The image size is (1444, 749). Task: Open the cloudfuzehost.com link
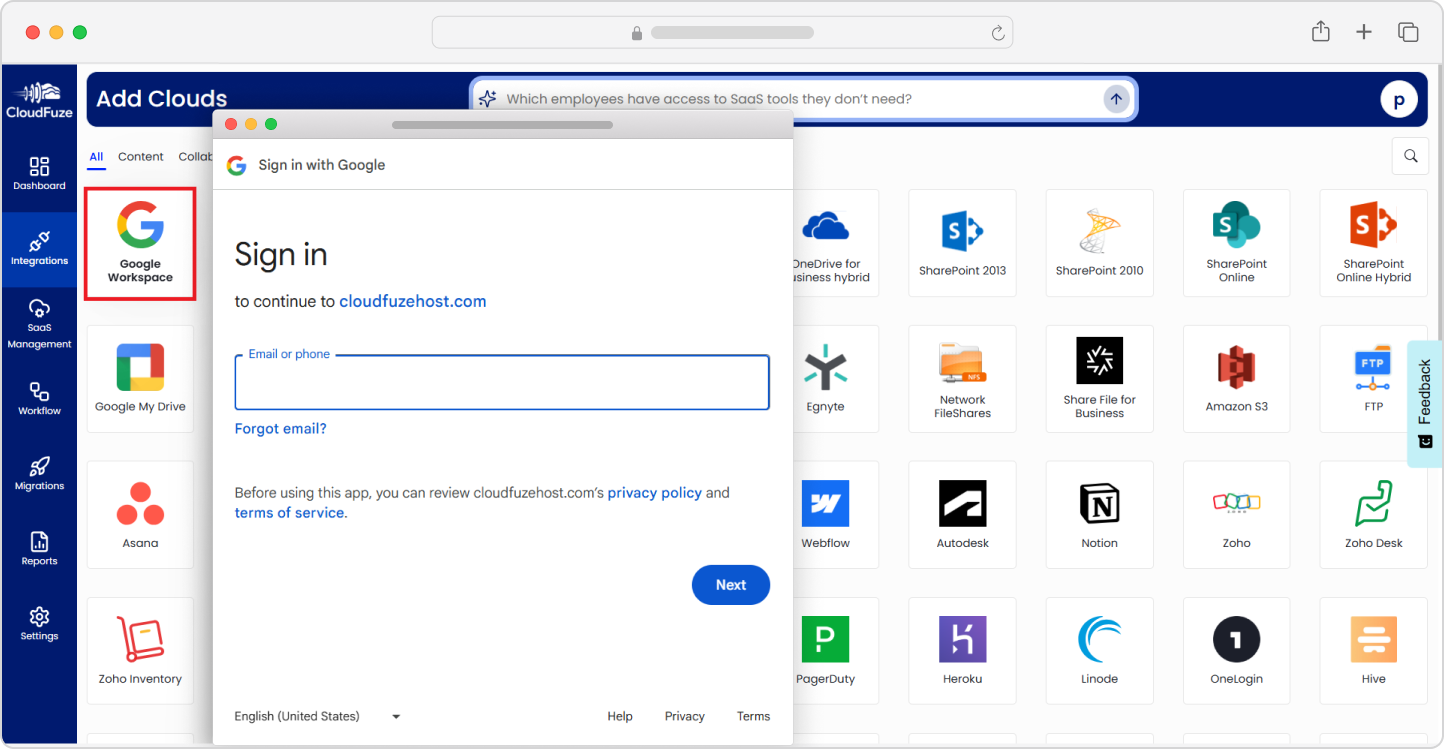coord(413,301)
